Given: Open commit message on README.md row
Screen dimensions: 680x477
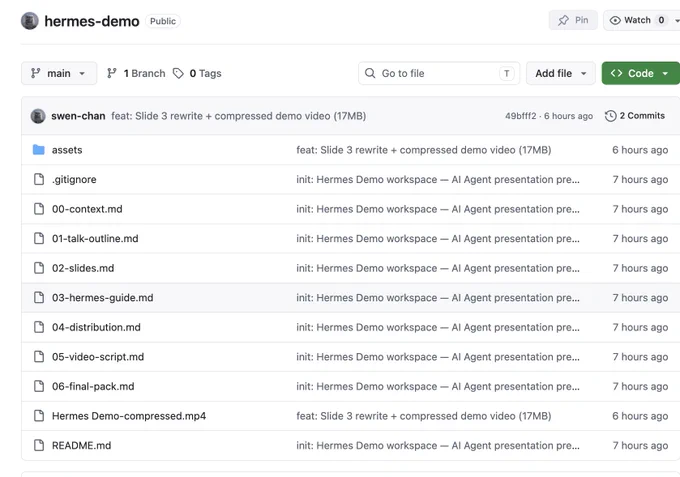Looking at the screenshot, I should click(x=438, y=445).
